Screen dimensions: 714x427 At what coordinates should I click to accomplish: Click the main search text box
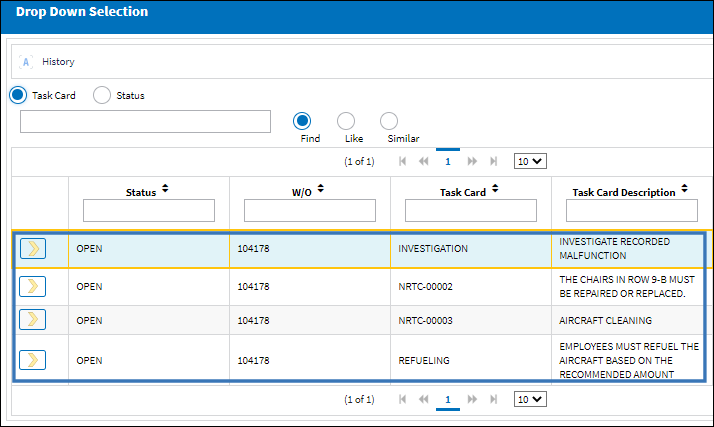145,122
